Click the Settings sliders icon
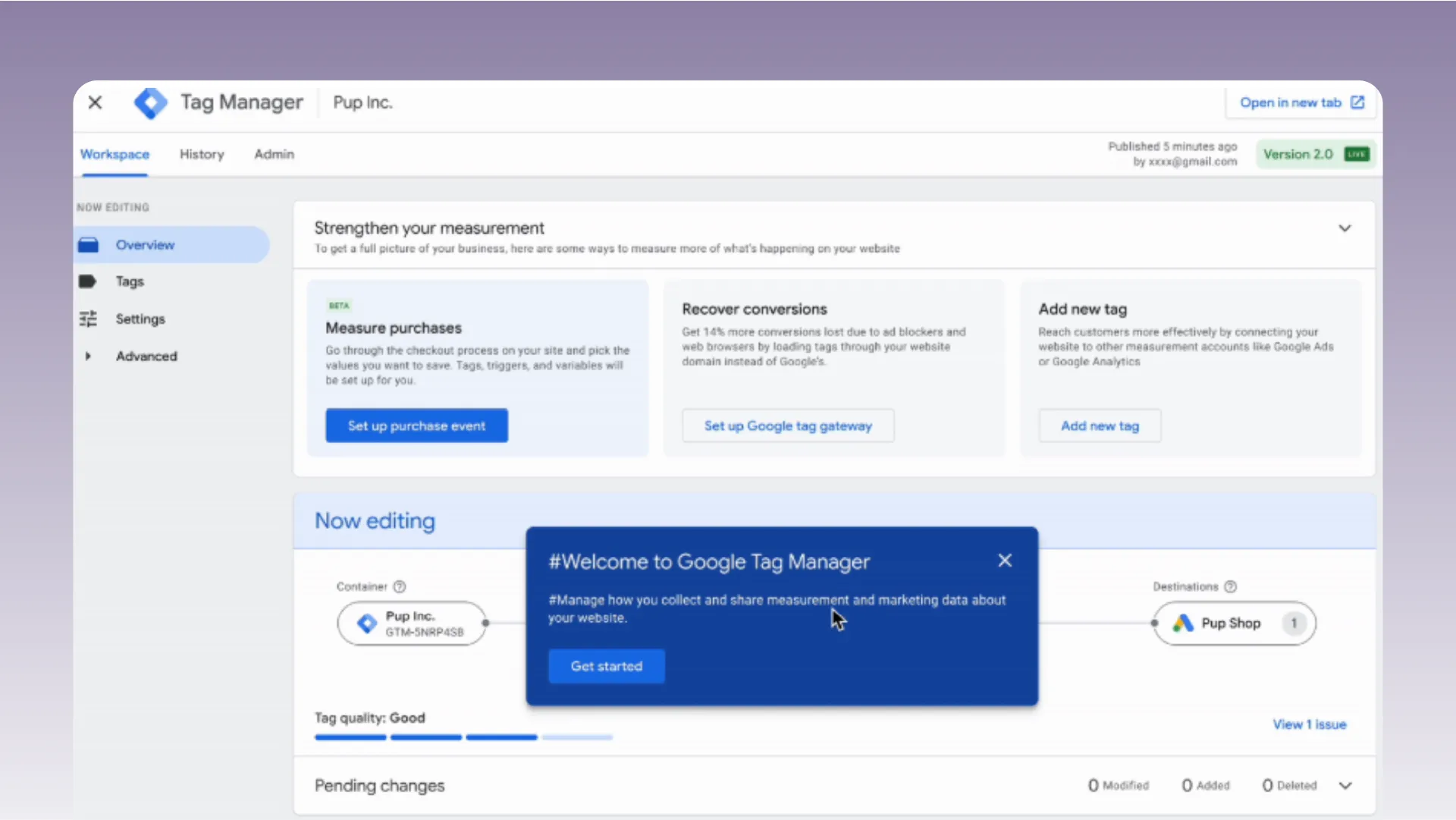This screenshot has height=820, width=1456. [88, 319]
